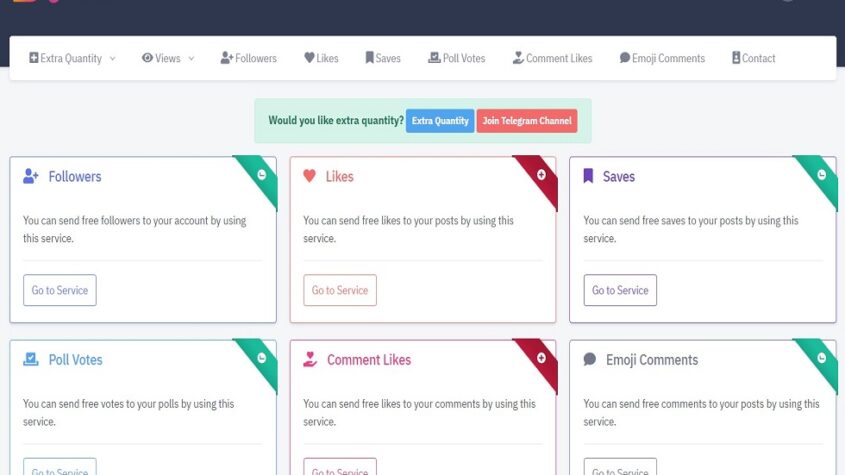Click the Followers card person-plus icon
This screenshot has height=475, width=845.
point(31,176)
